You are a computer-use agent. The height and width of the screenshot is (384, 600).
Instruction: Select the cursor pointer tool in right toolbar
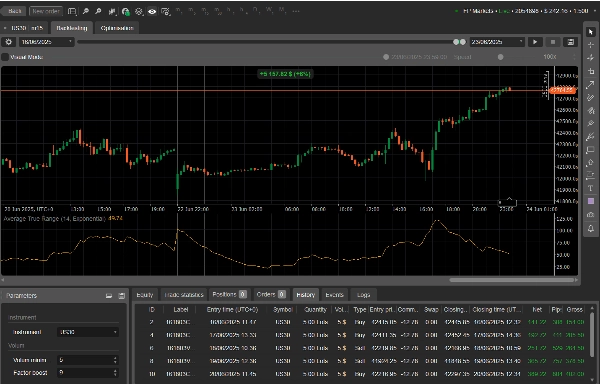point(590,32)
